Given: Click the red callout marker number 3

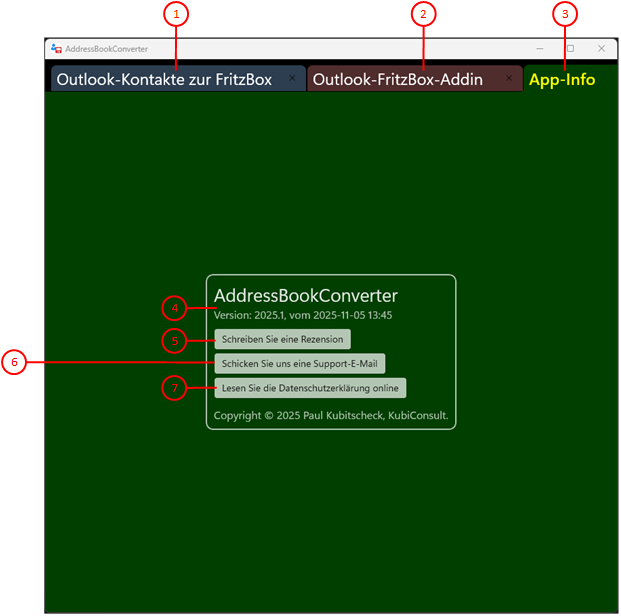Looking at the screenshot, I should tap(566, 14).
